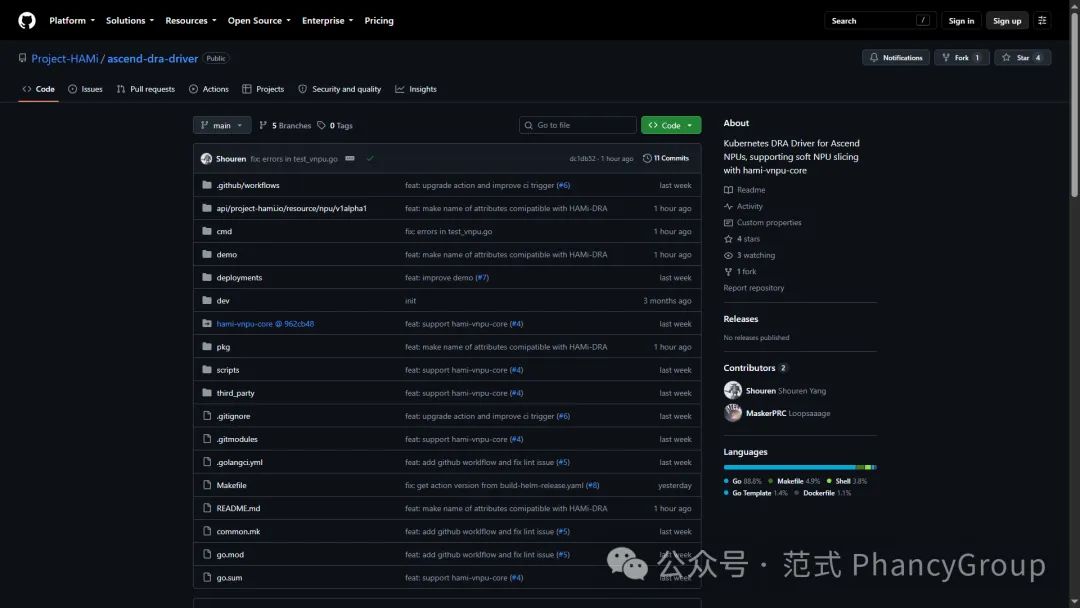
Task: View the 4 stars link
Action: coord(742,239)
